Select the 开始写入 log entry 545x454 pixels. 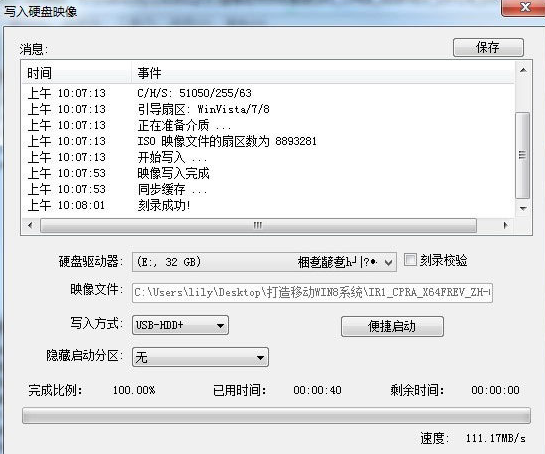click(x=172, y=157)
